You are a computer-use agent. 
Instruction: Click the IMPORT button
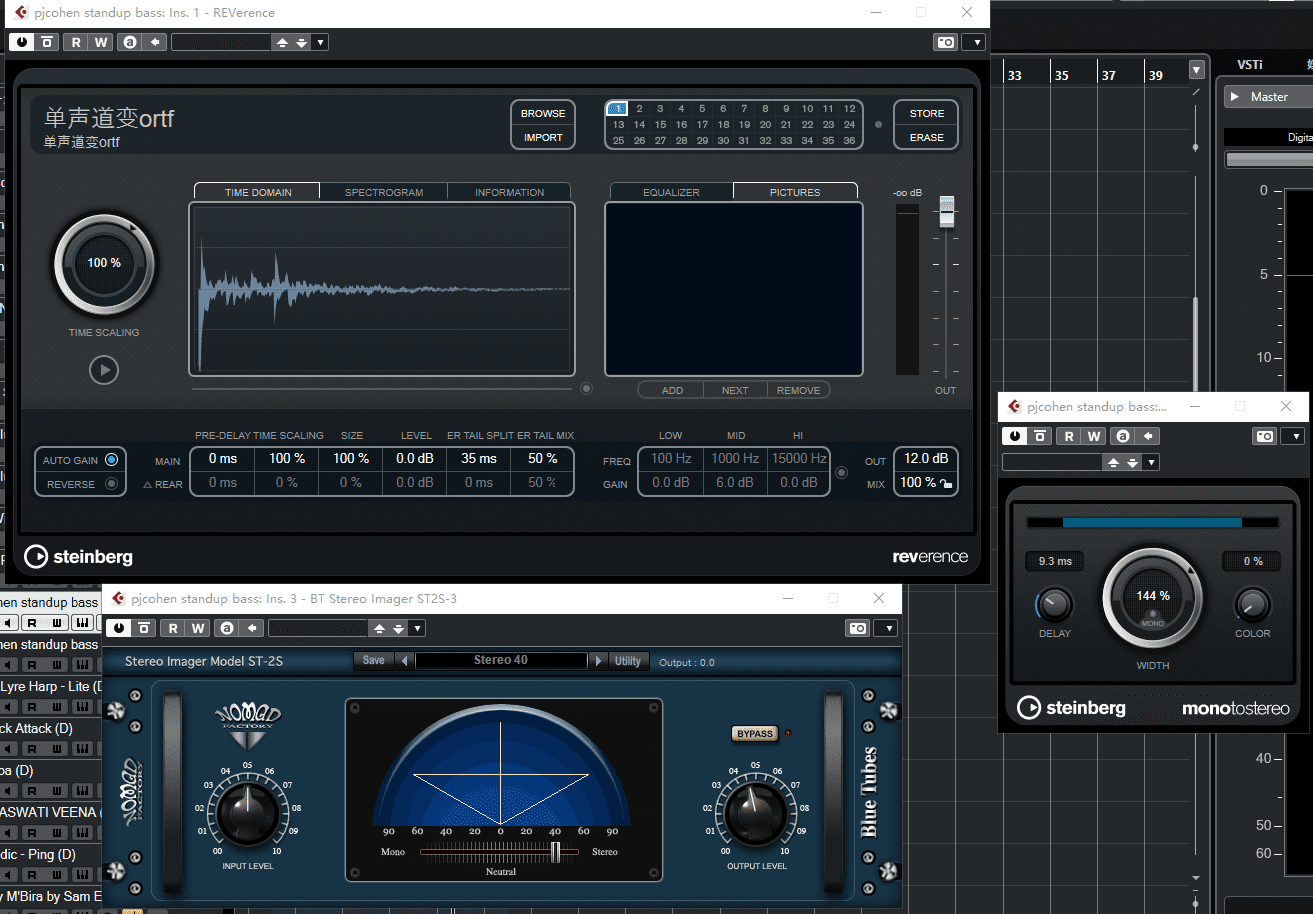pos(543,137)
